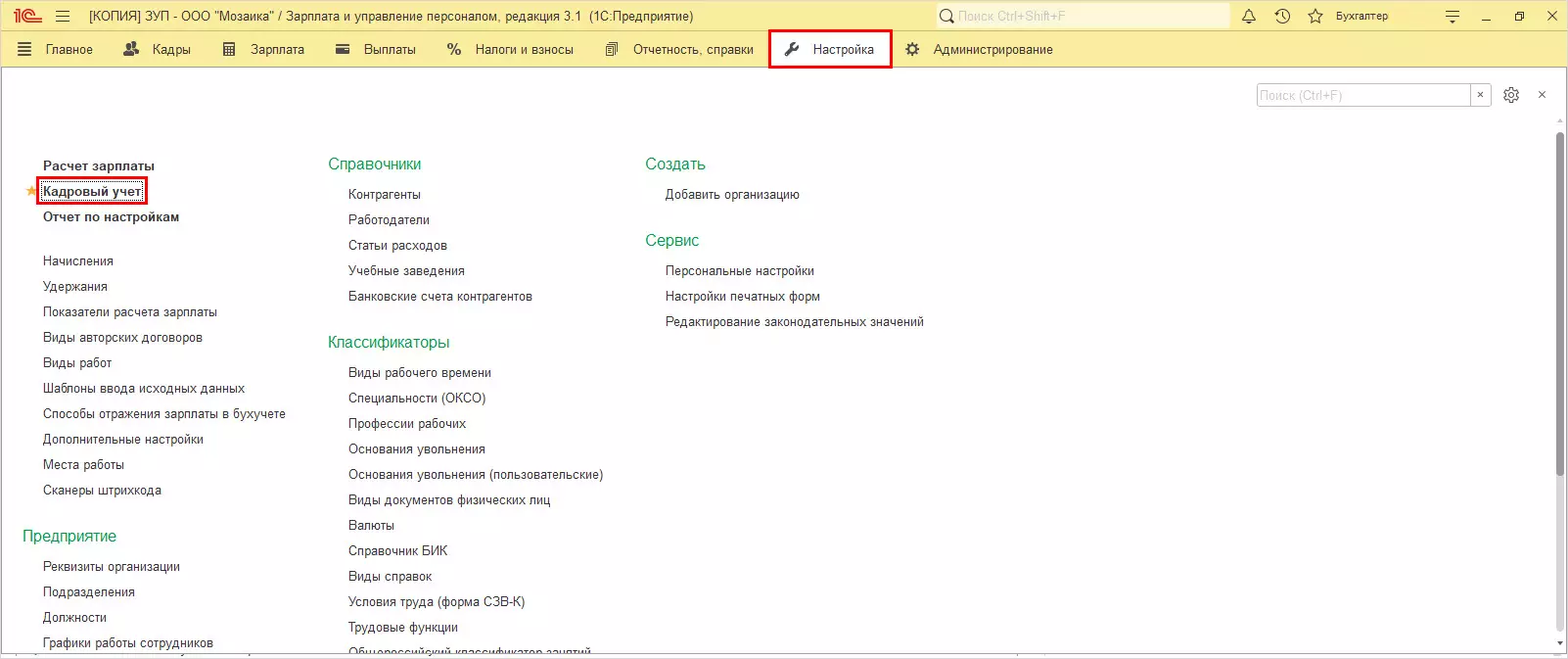Open Валюты classifier
1568x659 pixels.
371,525
